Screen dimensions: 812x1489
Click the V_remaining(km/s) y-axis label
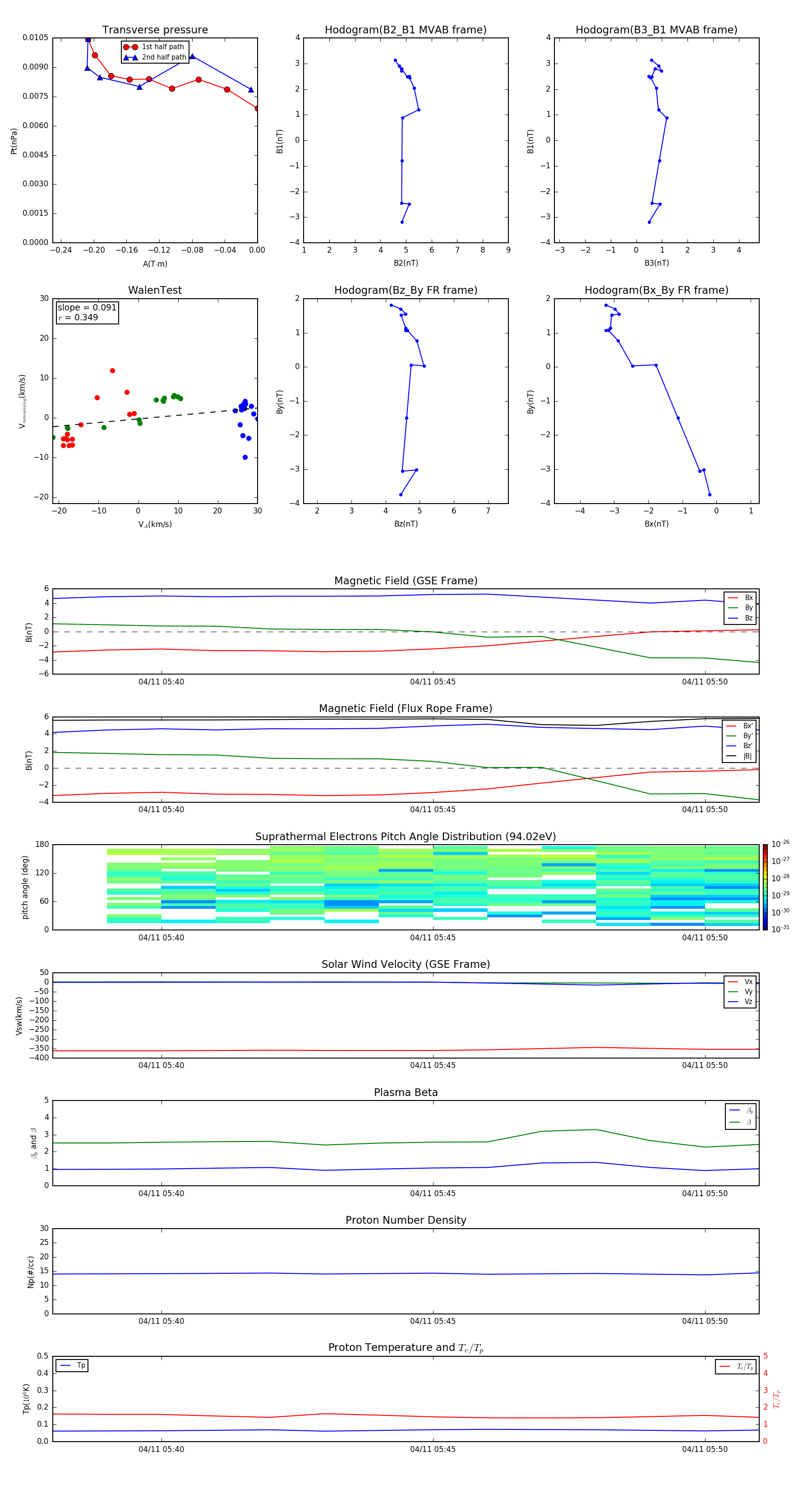point(23,401)
